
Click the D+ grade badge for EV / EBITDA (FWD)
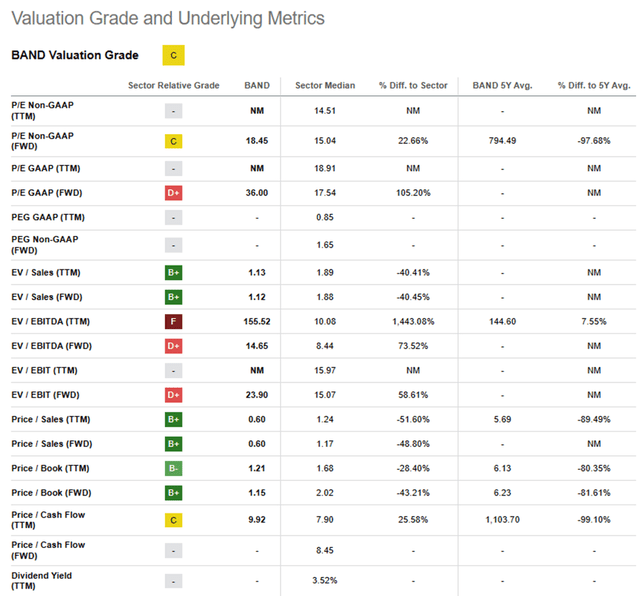click(173, 346)
